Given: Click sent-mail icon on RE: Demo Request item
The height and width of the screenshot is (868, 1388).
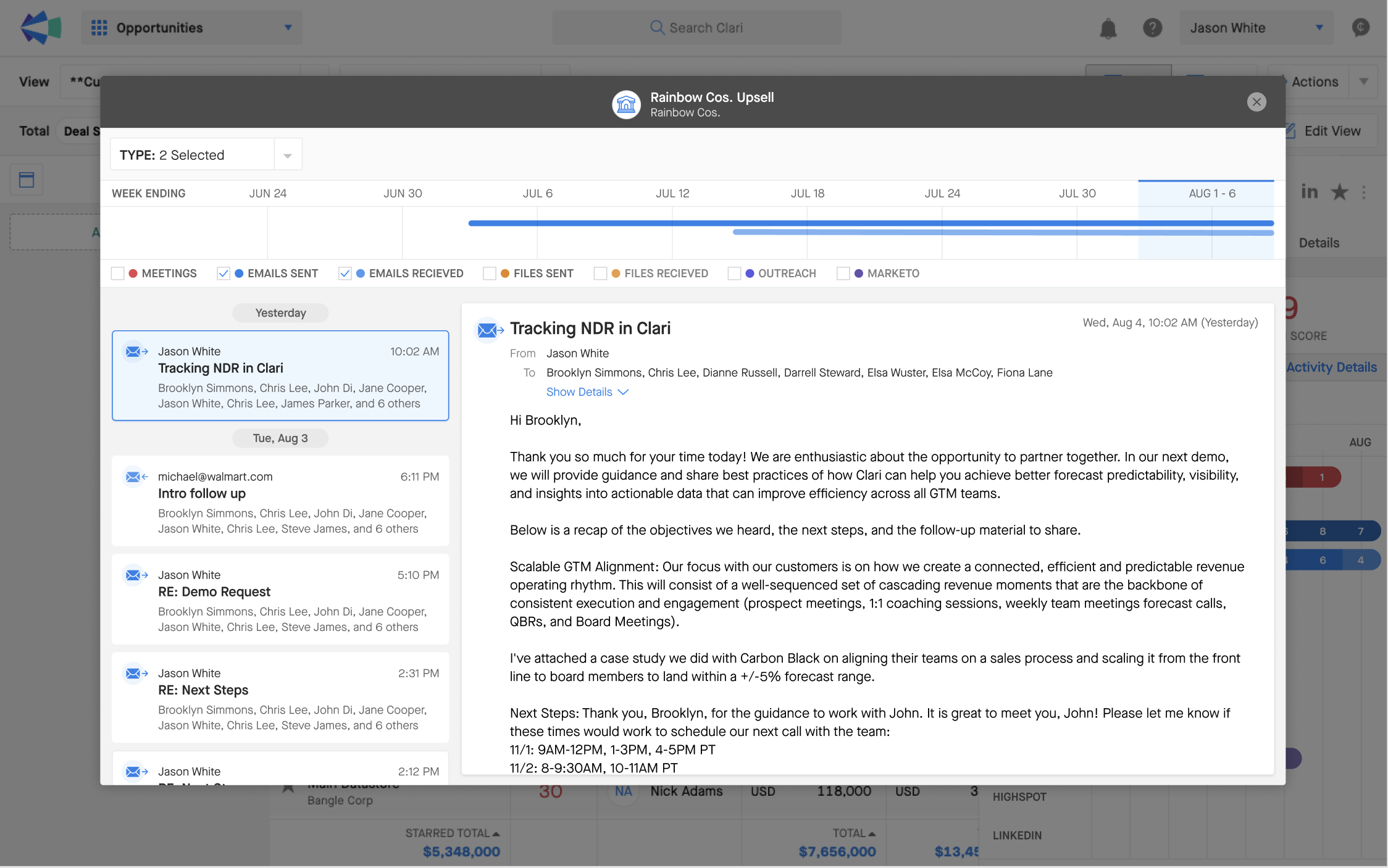Looking at the screenshot, I should point(135,575).
